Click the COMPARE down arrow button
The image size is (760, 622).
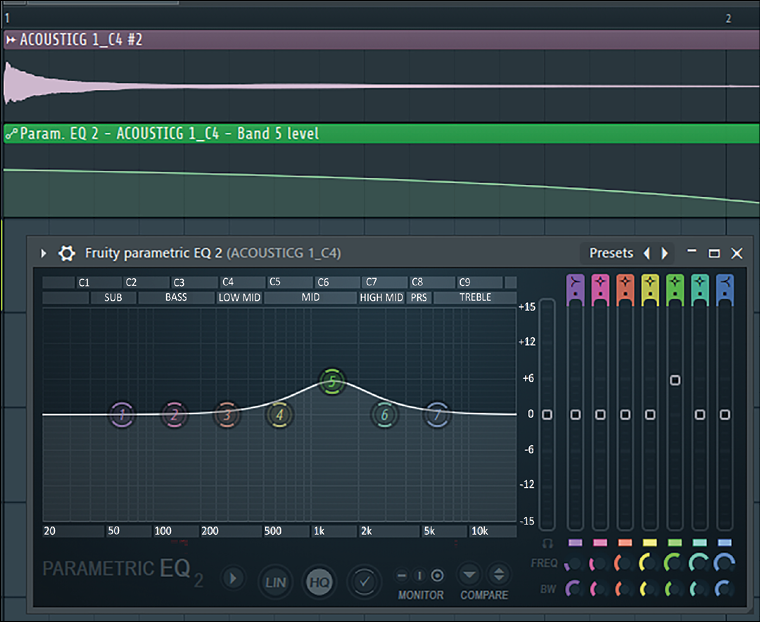(x=469, y=575)
